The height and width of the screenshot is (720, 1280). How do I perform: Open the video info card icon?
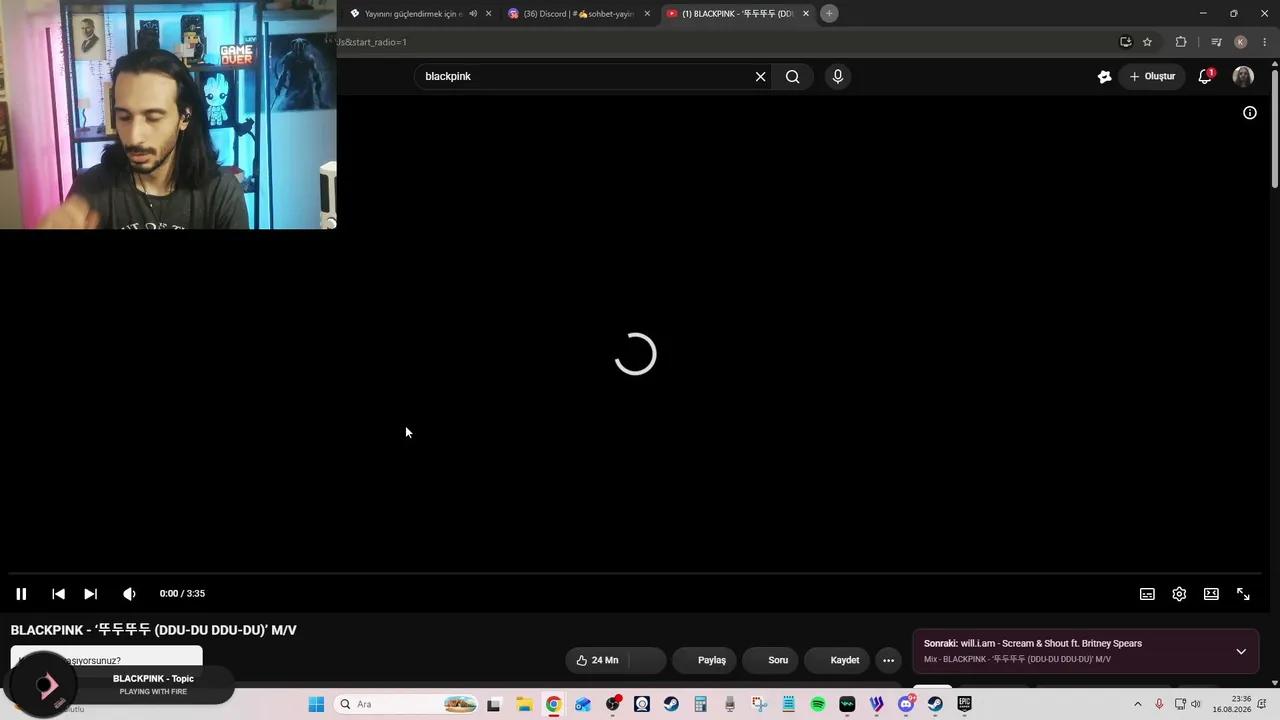pos(1249,113)
